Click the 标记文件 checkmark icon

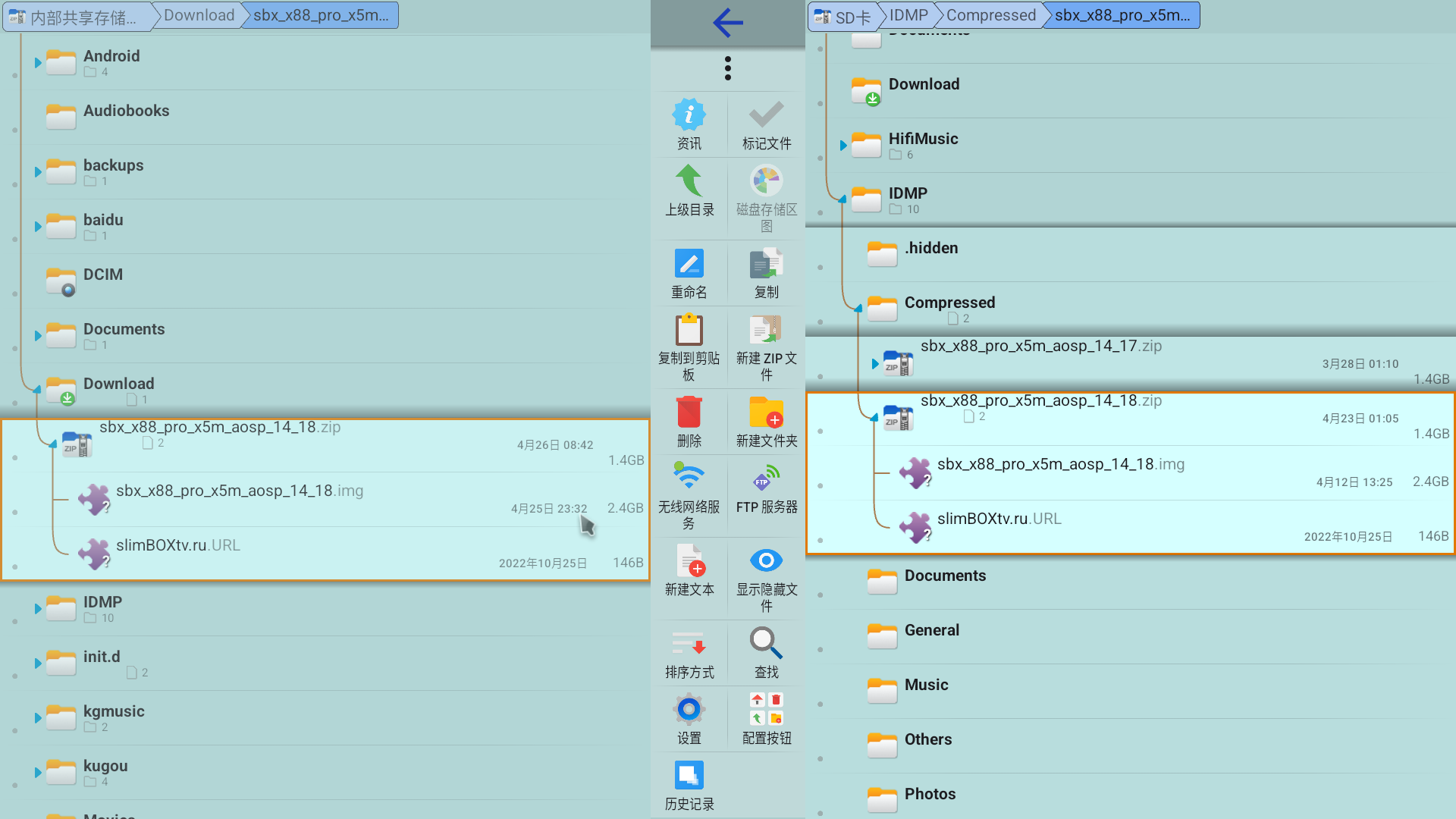pos(767,115)
